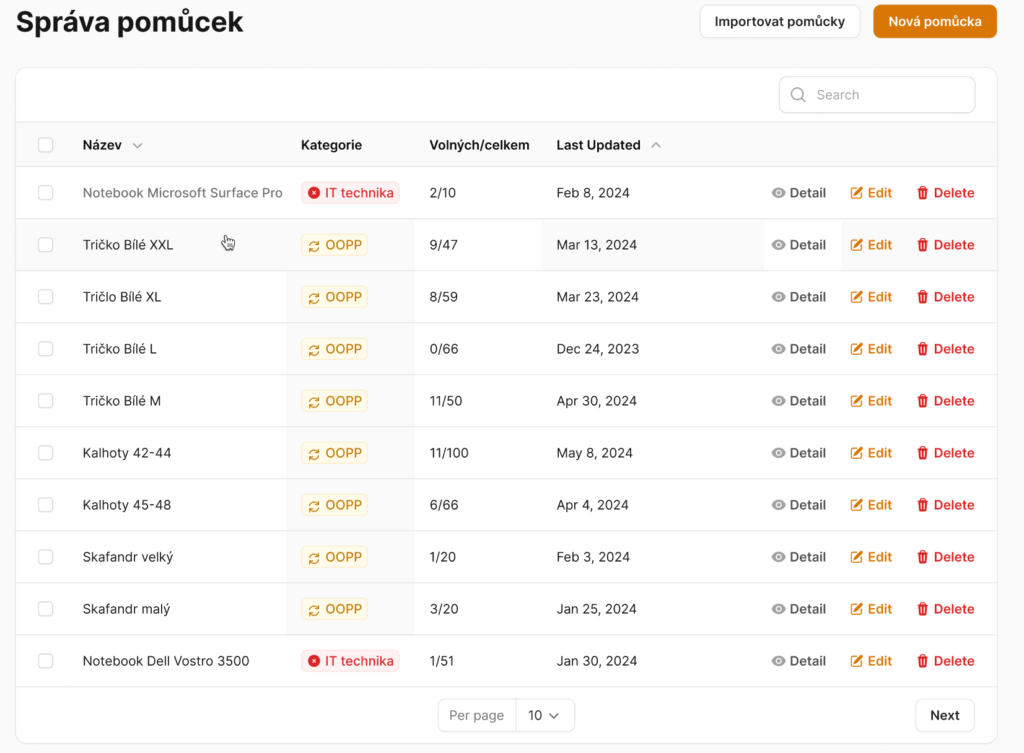The height and width of the screenshot is (753, 1024).
Task: Click the Importovat pomůcky button
Action: click(x=779, y=22)
